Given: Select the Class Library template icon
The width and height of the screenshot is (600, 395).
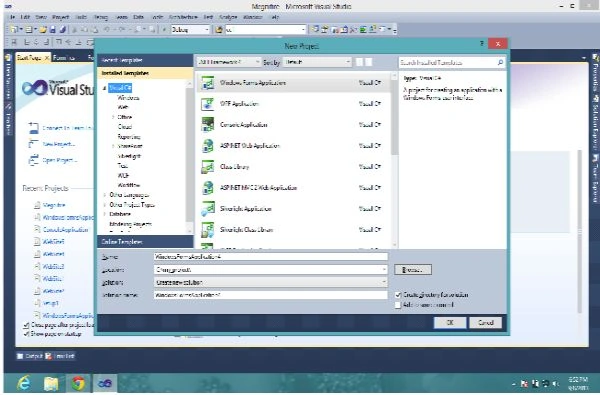Looking at the screenshot, I should 207,167.
